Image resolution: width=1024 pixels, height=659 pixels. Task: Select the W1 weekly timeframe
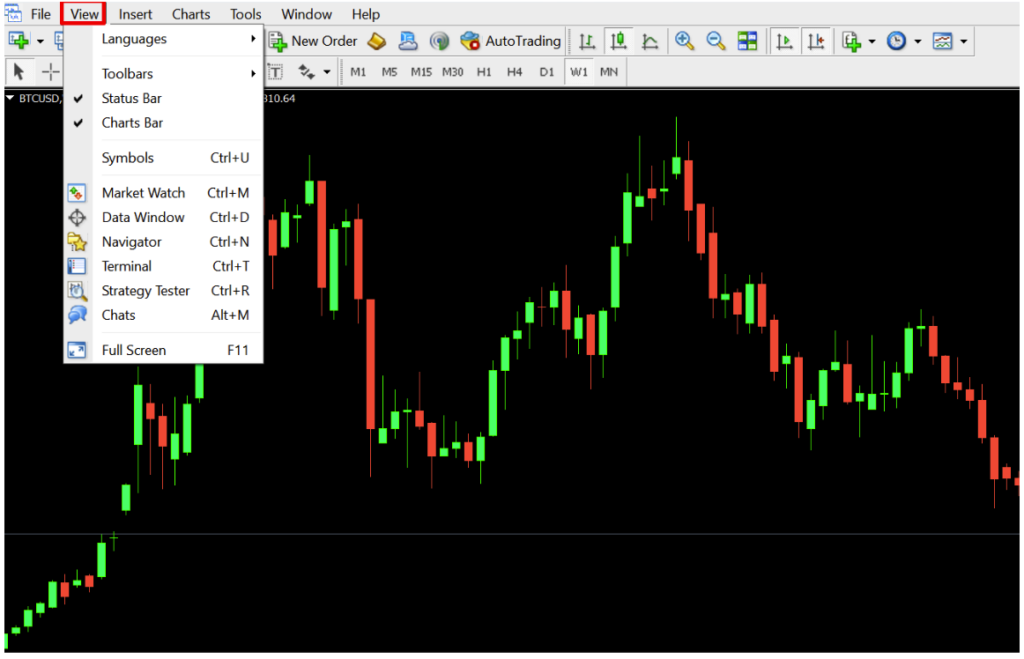579,72
